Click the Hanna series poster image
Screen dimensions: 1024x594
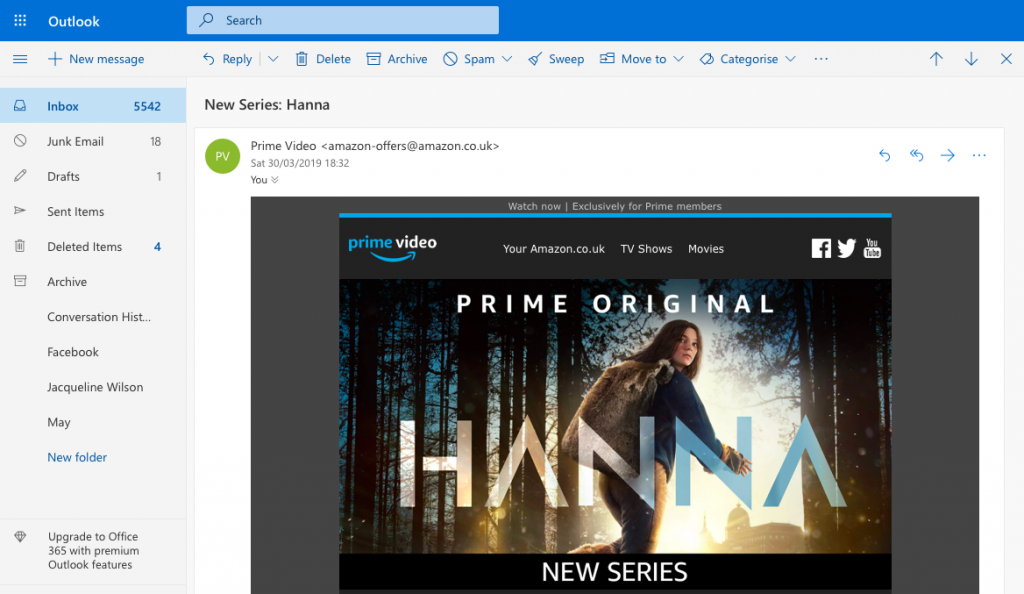(615, 416)
